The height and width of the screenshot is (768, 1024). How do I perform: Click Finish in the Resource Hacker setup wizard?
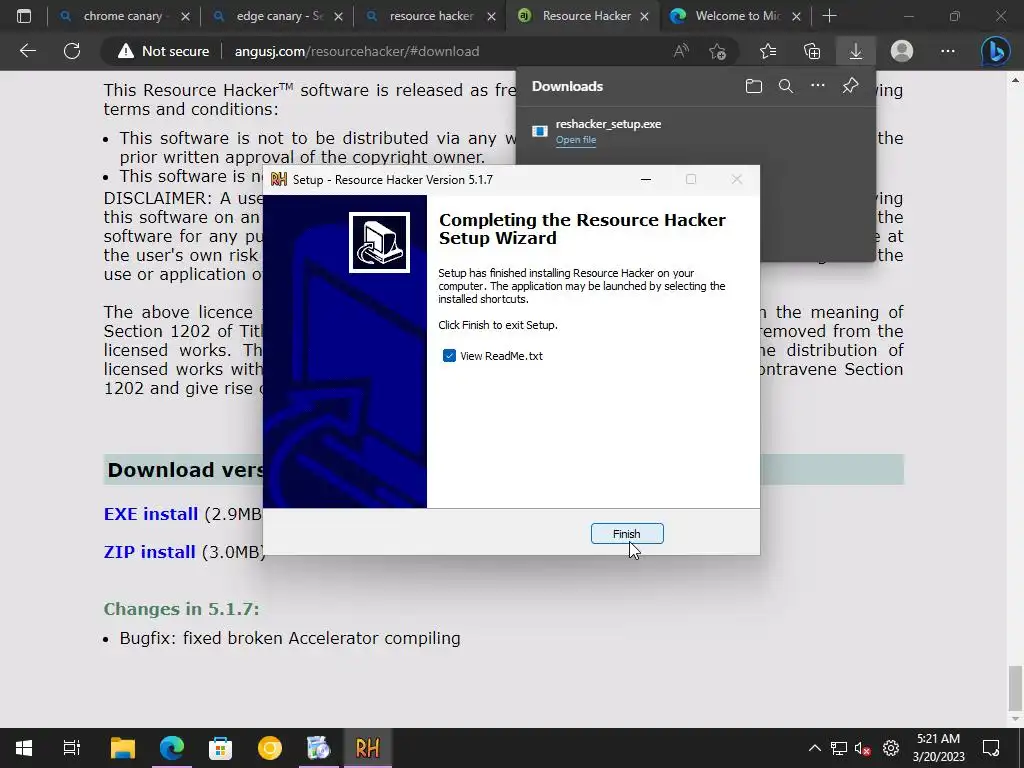tap(627, 534)
